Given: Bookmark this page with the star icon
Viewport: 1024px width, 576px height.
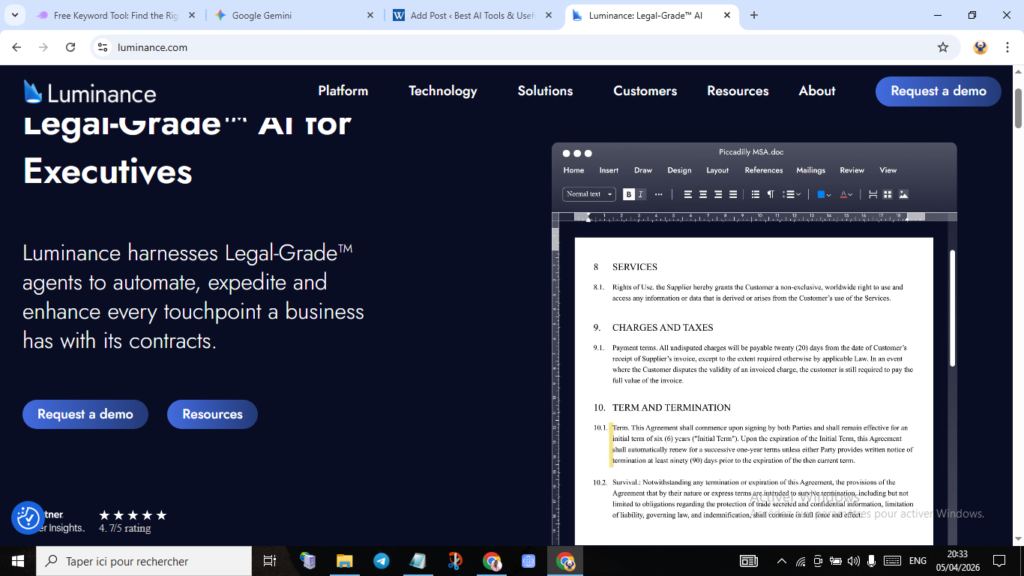Looking at the screenshot, I should click(942, 47).
